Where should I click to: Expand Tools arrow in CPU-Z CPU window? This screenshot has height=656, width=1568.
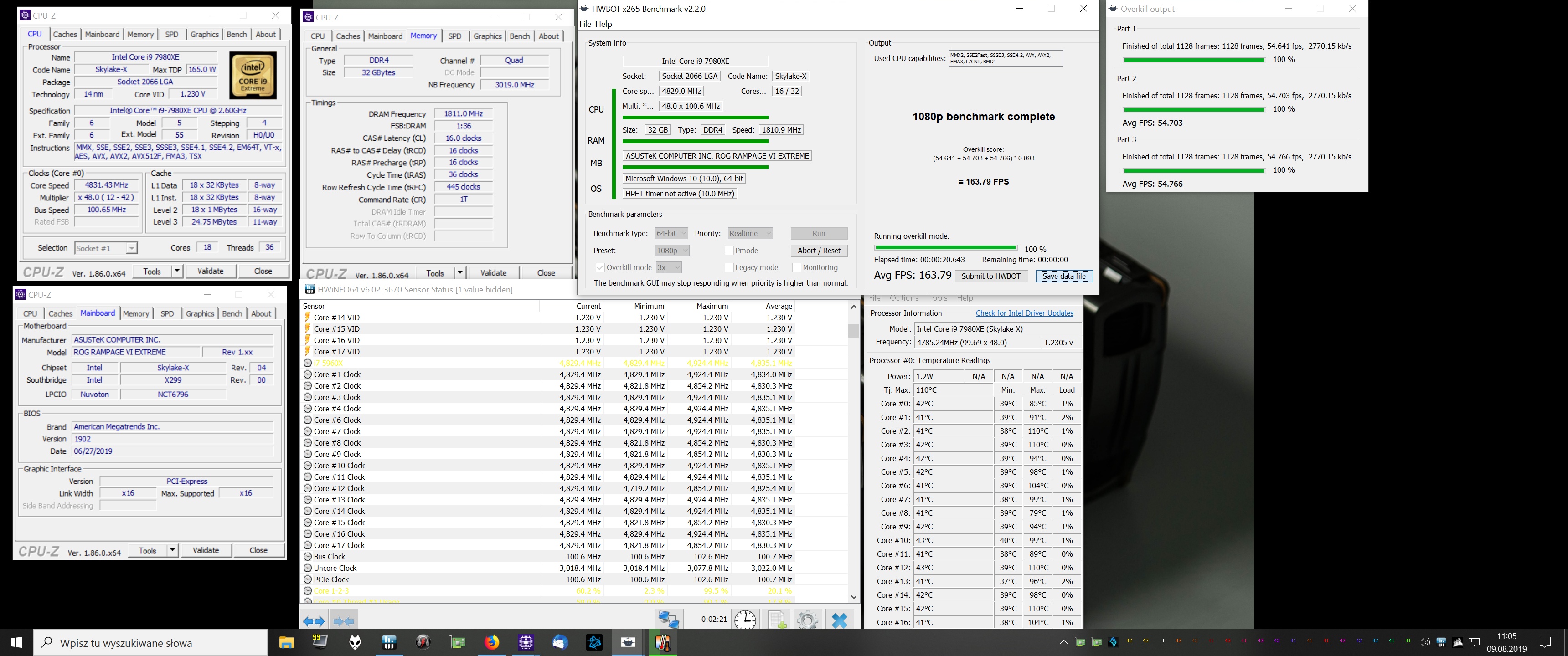pyautogui.click(x=176, y=272)
